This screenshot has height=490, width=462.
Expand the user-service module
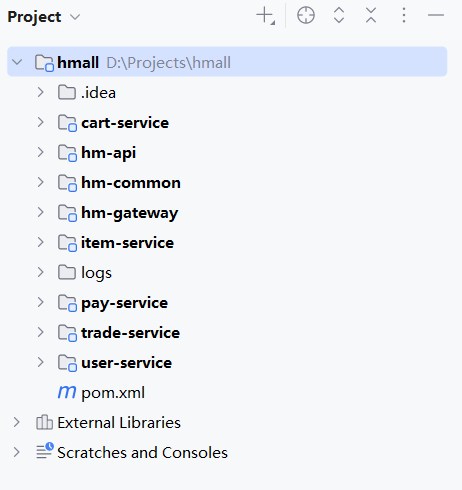pos(40,362)
